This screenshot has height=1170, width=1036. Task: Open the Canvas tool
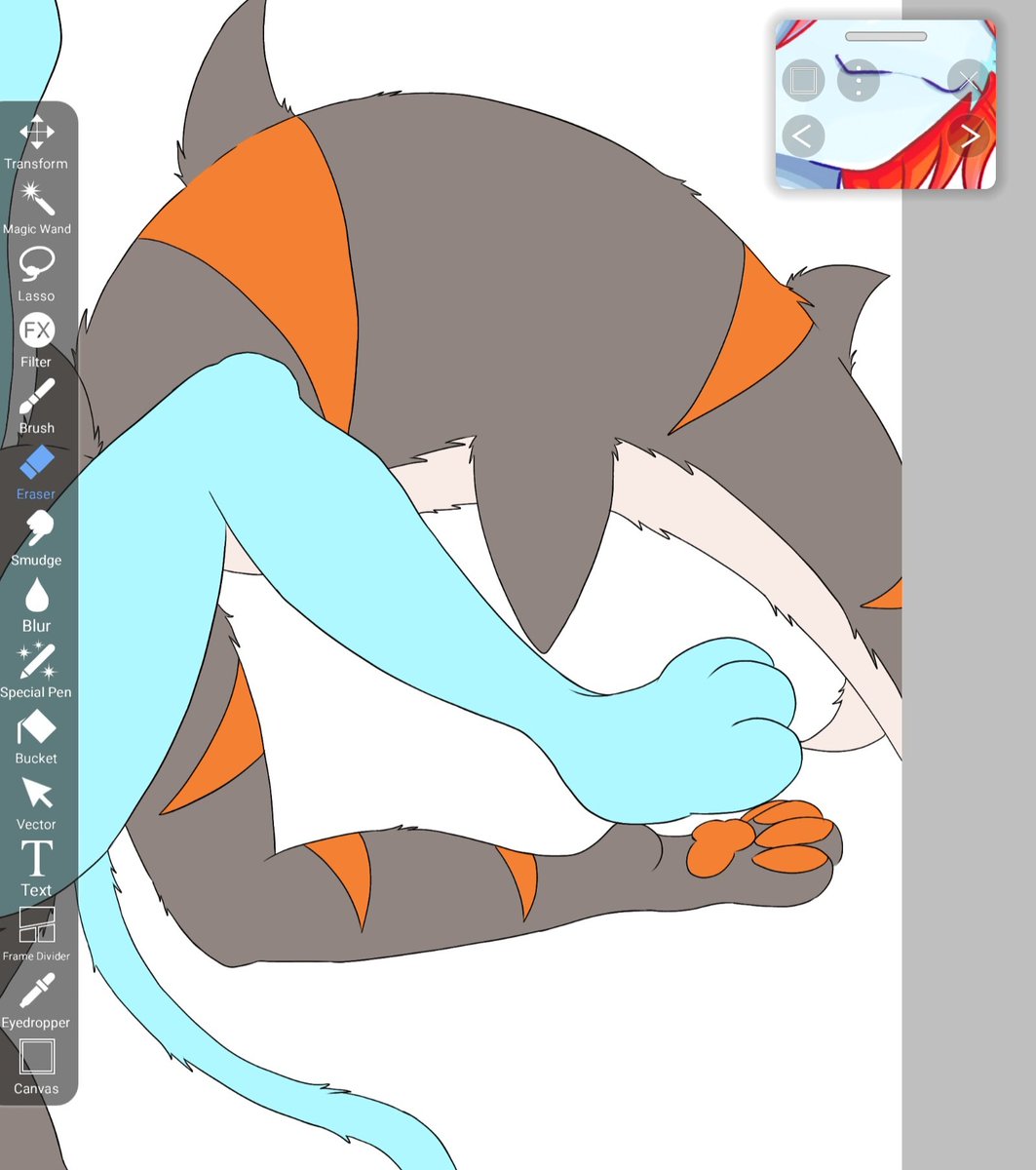point(37,1068)
